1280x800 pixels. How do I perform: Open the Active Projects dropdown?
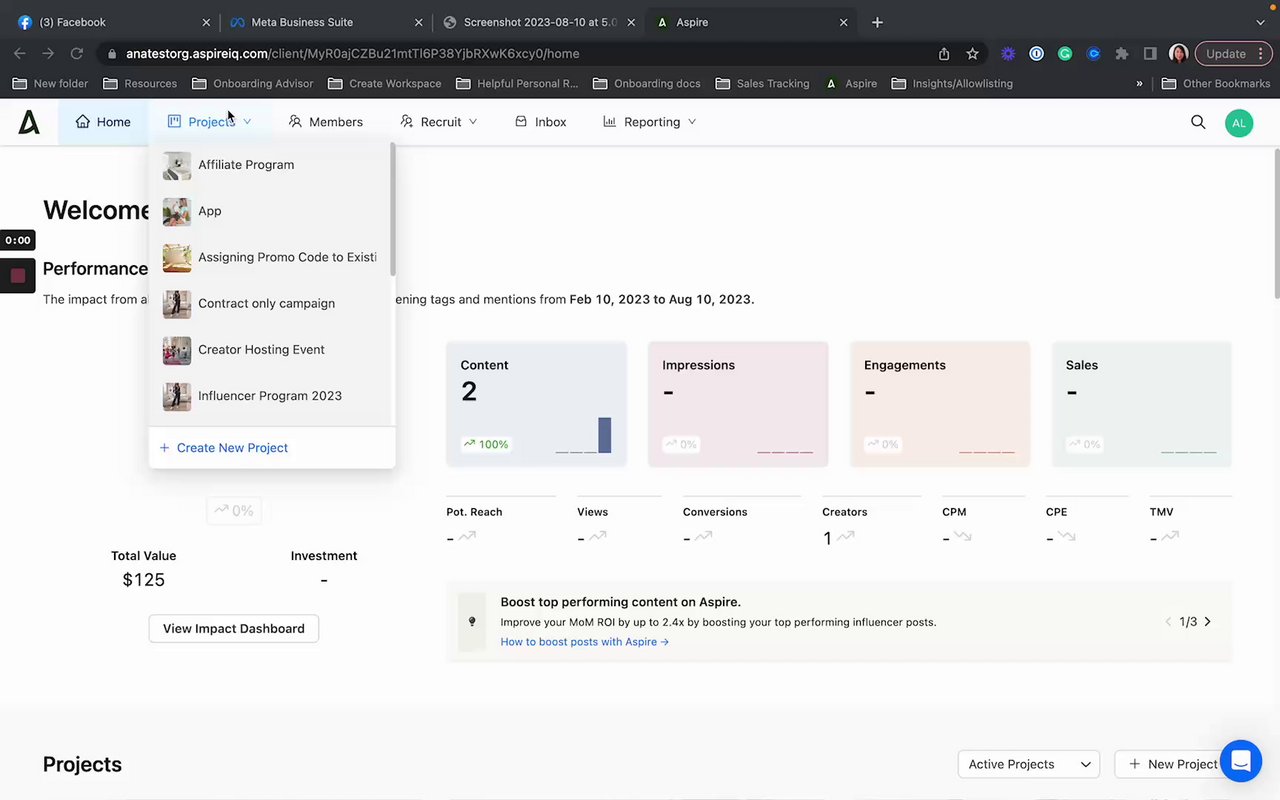tap(1028, 764)
